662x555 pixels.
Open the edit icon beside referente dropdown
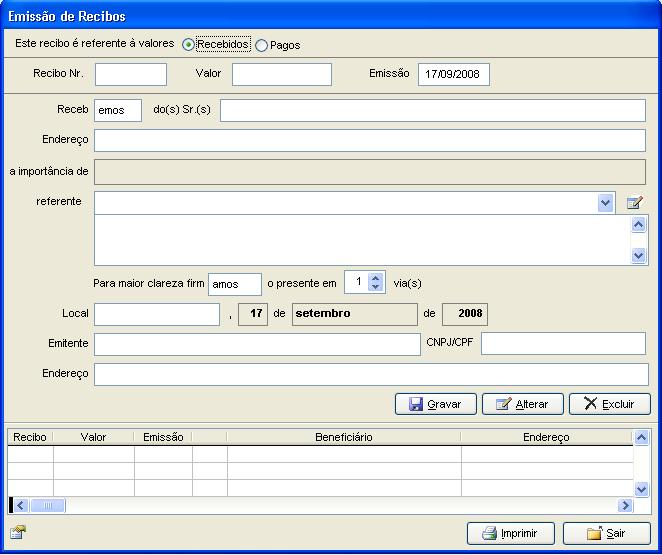(635, 203)
